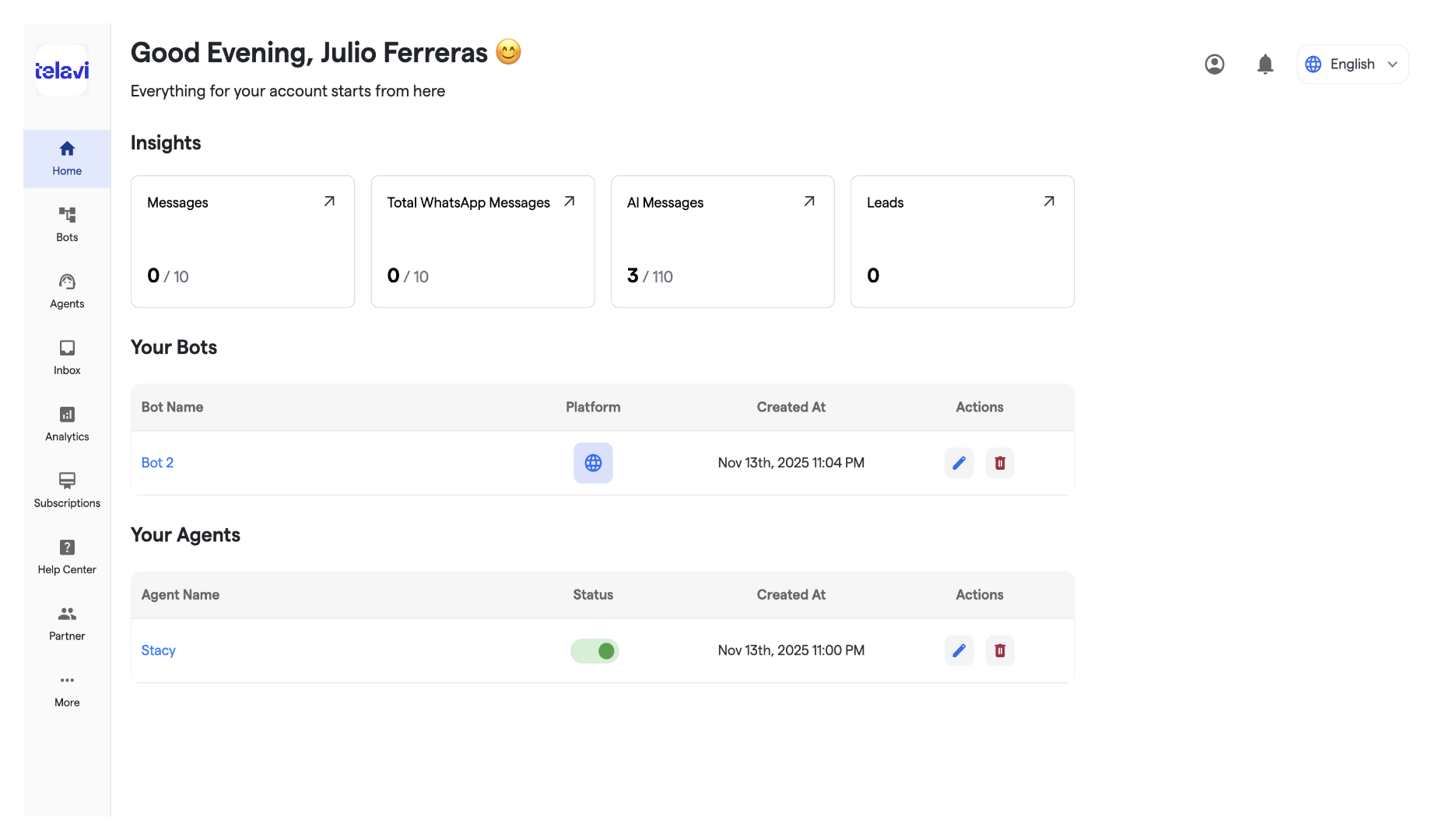Open Inbox from the sidebar
The width and height of the screenshot is (1452, 840).
coord(67,358)
